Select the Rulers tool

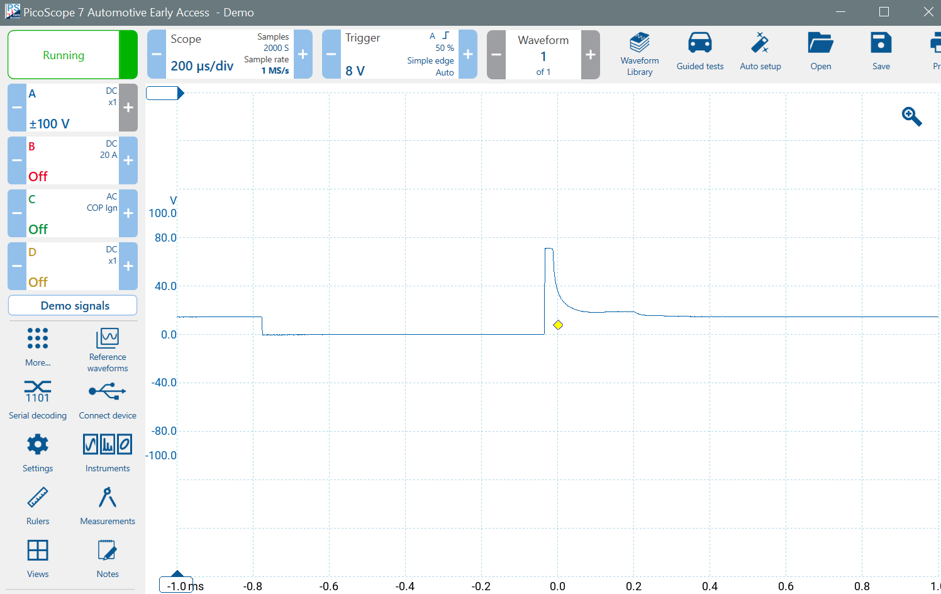tap(38, 504)
